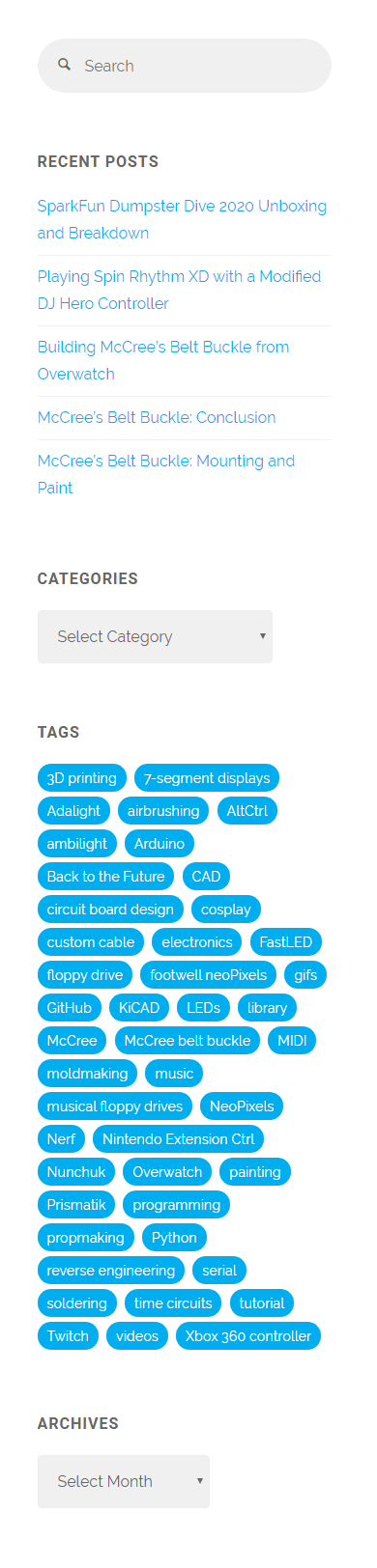Filter posts by Arduino tag
This screenshot has height=1568, width=377.
click(x=159, y=844)
